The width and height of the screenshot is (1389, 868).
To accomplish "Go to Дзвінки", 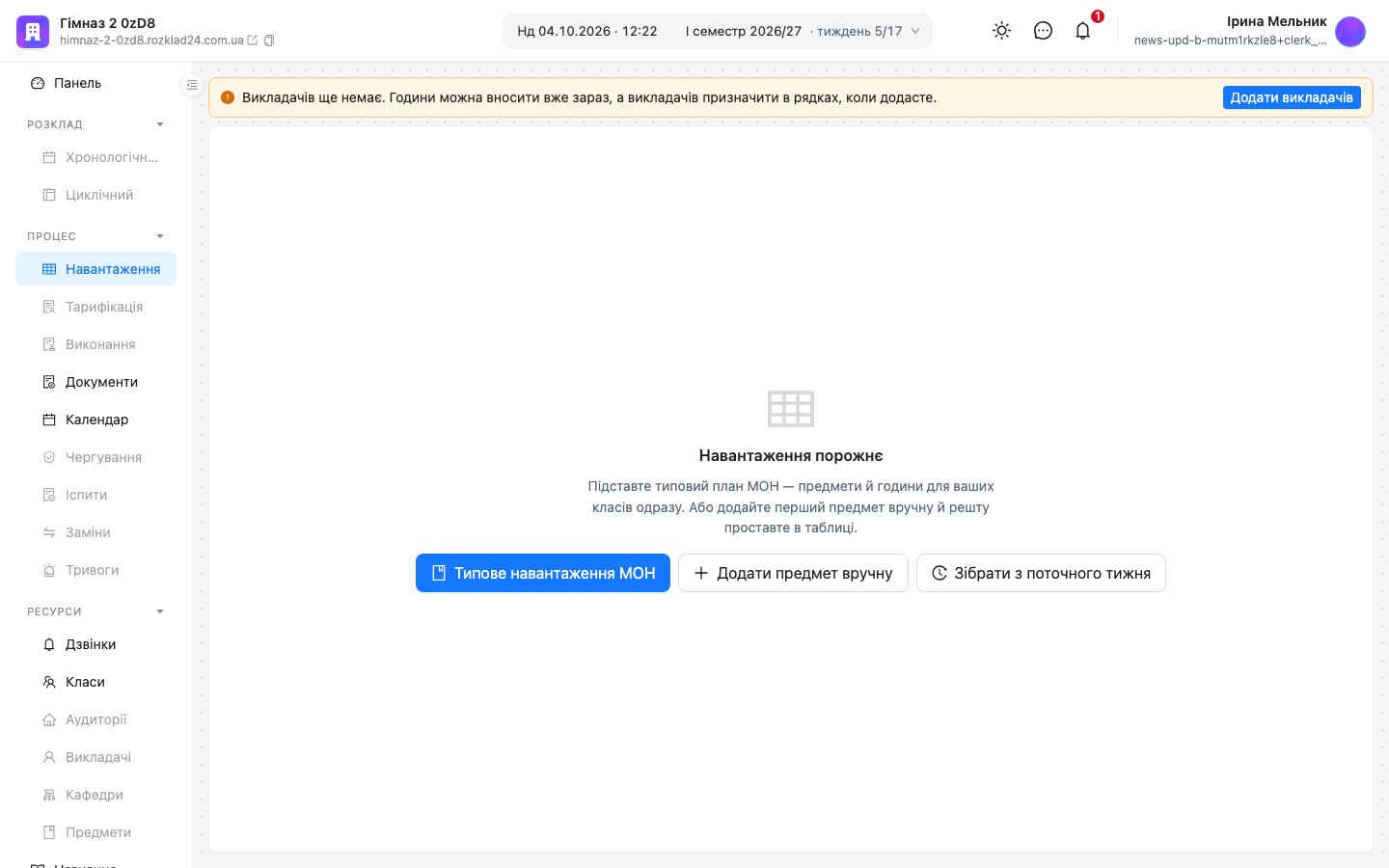I will pos(95,644).
